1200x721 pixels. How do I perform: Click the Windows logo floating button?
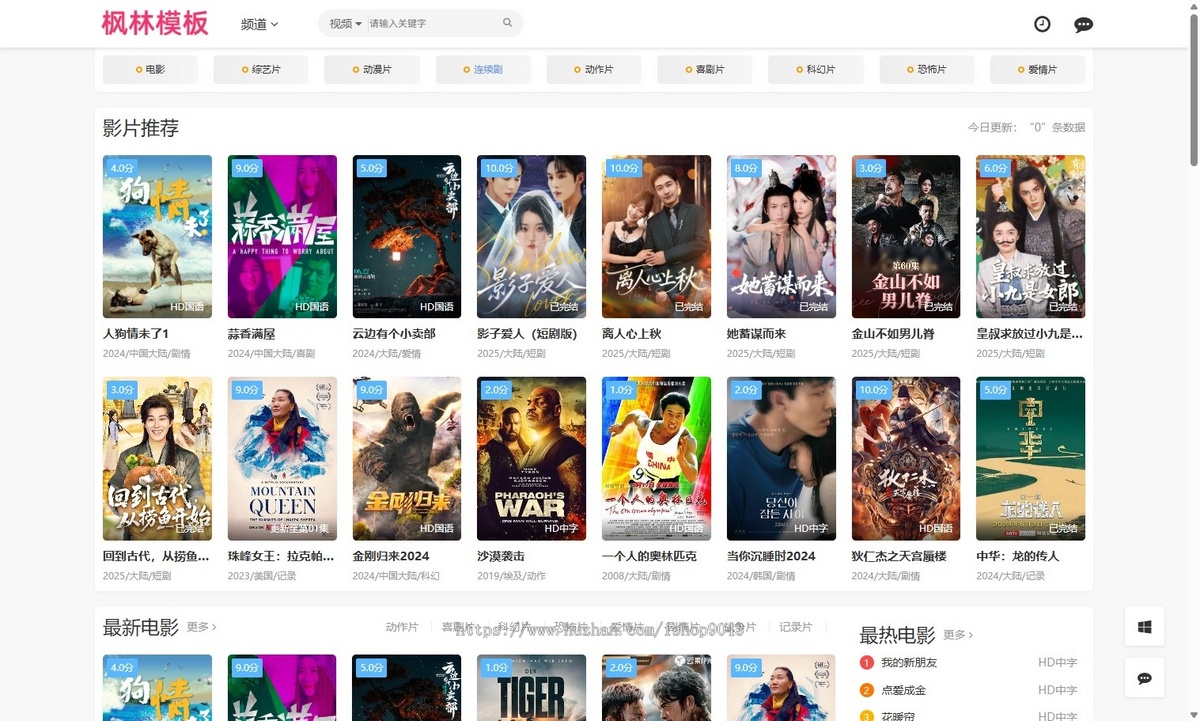click(x=1144, y=627)
